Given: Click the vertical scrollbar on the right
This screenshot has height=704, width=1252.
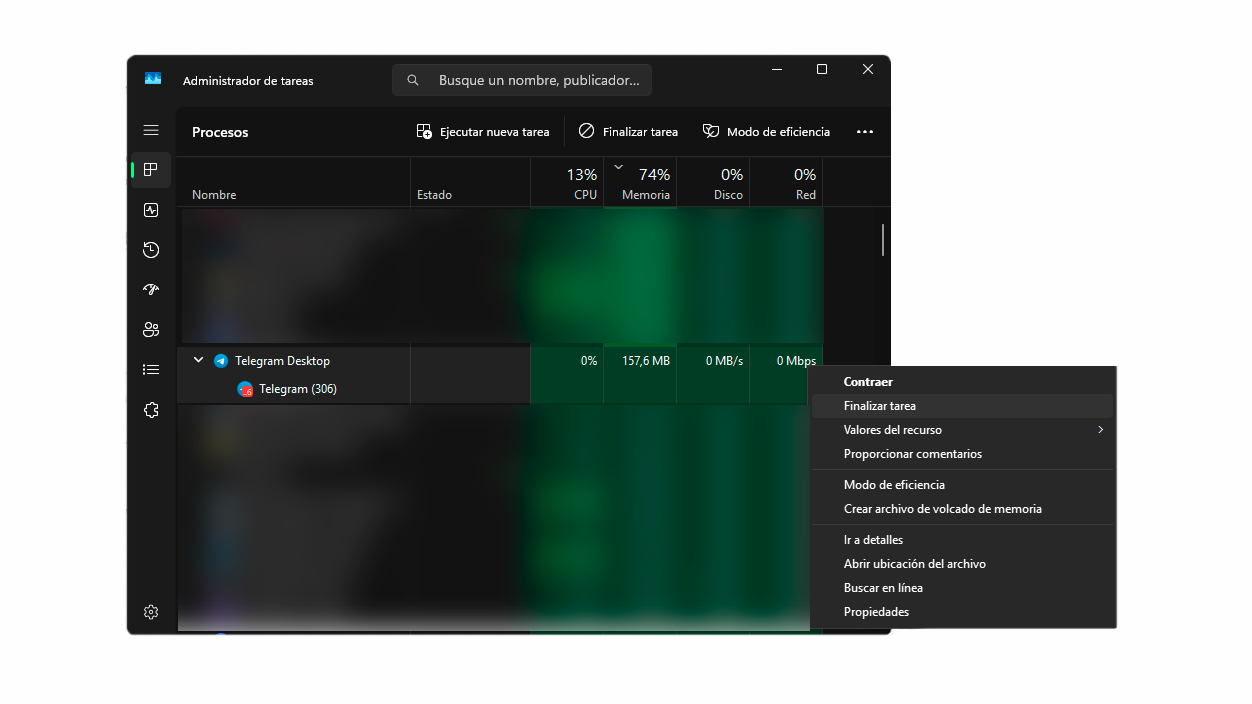Looking at the screenshot, I should (882, 239).
